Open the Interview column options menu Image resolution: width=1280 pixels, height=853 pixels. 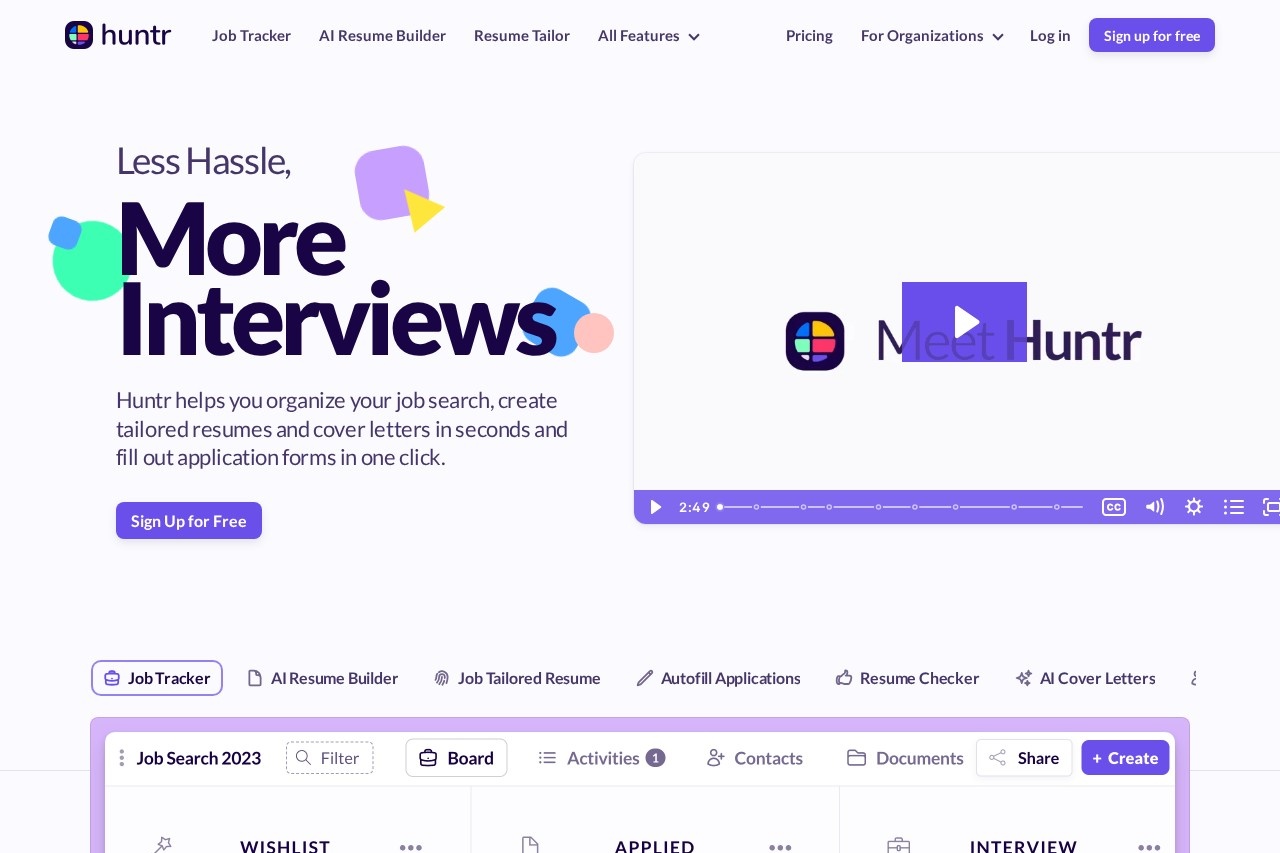click(1150, 847)
